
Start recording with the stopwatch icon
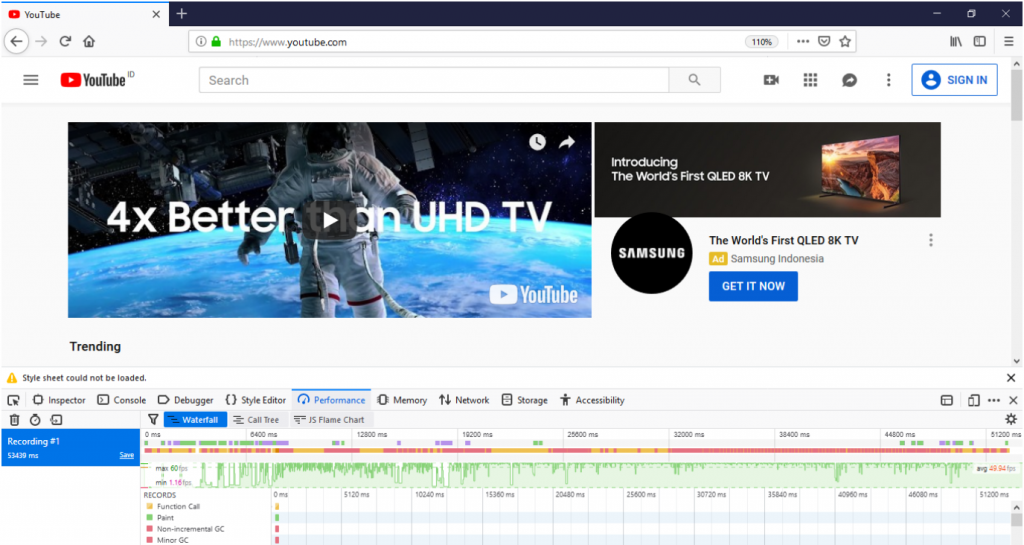(35, 420)
